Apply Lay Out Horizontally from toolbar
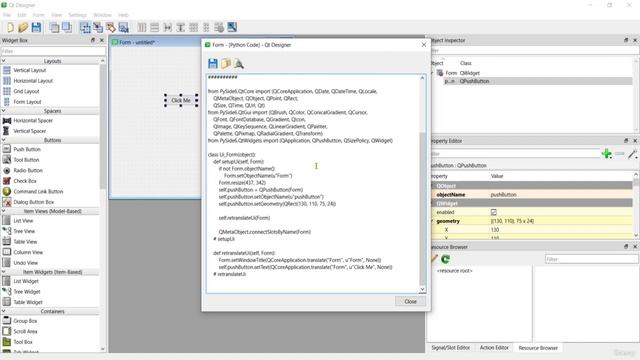 142,27
